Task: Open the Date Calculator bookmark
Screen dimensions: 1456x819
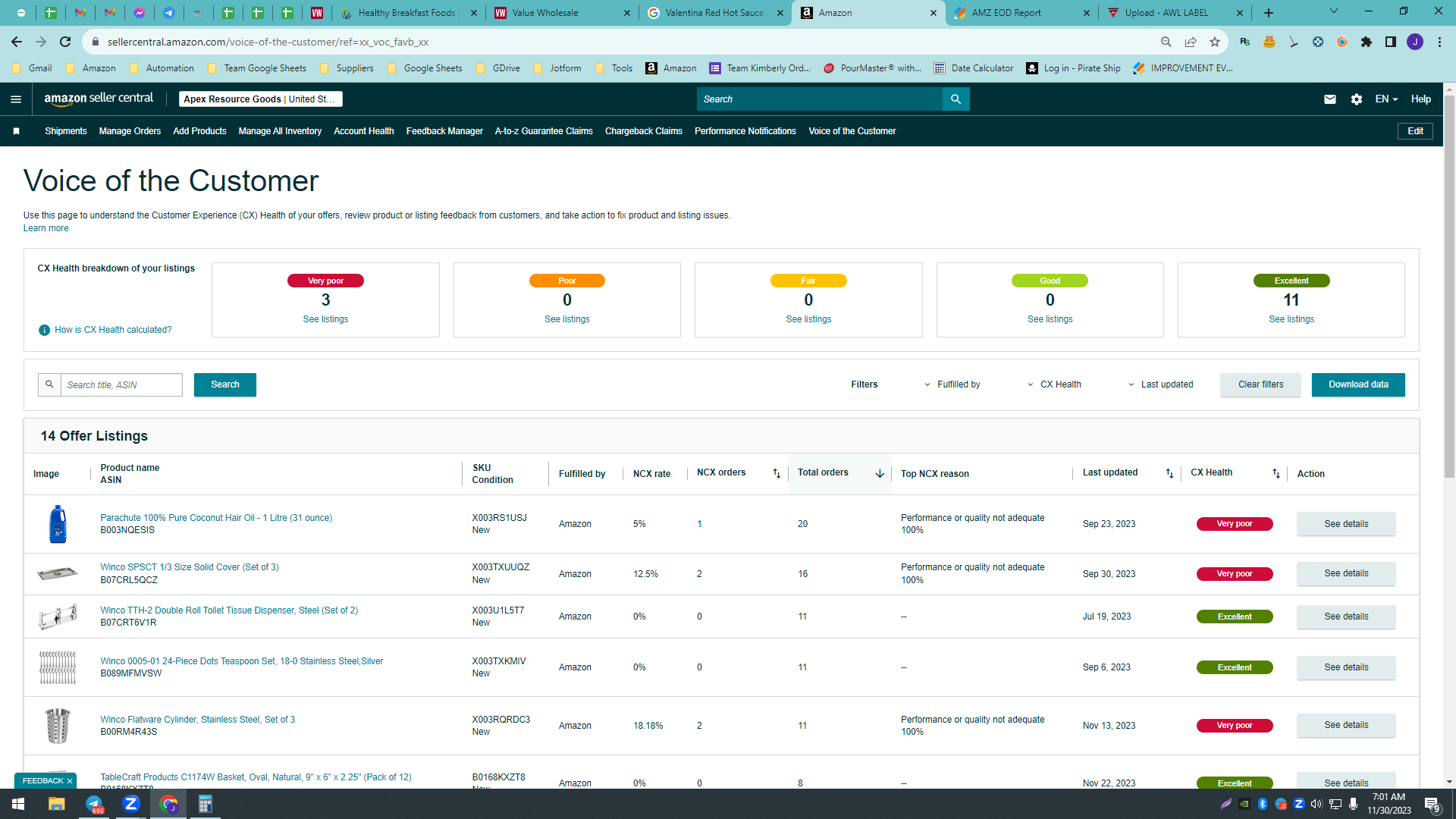Action: coord(974,68)
